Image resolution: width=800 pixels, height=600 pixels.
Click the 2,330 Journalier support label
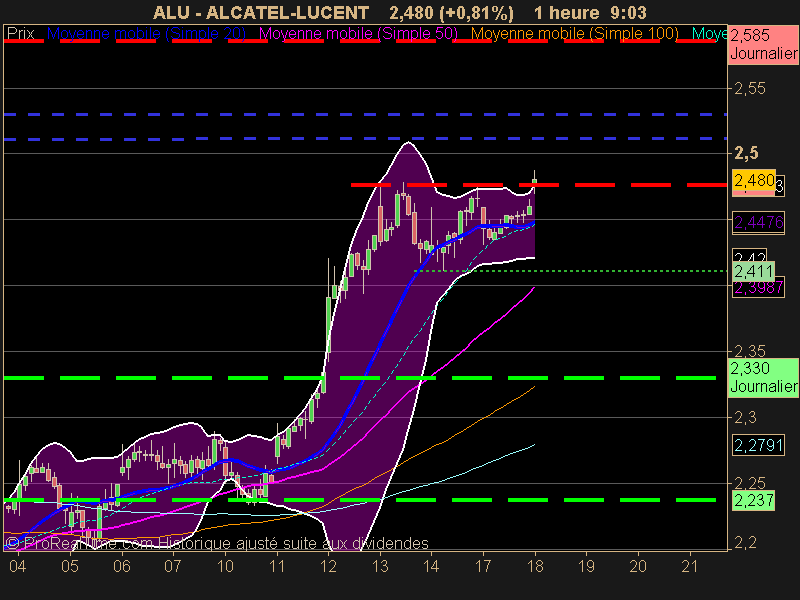click(763, 377)
